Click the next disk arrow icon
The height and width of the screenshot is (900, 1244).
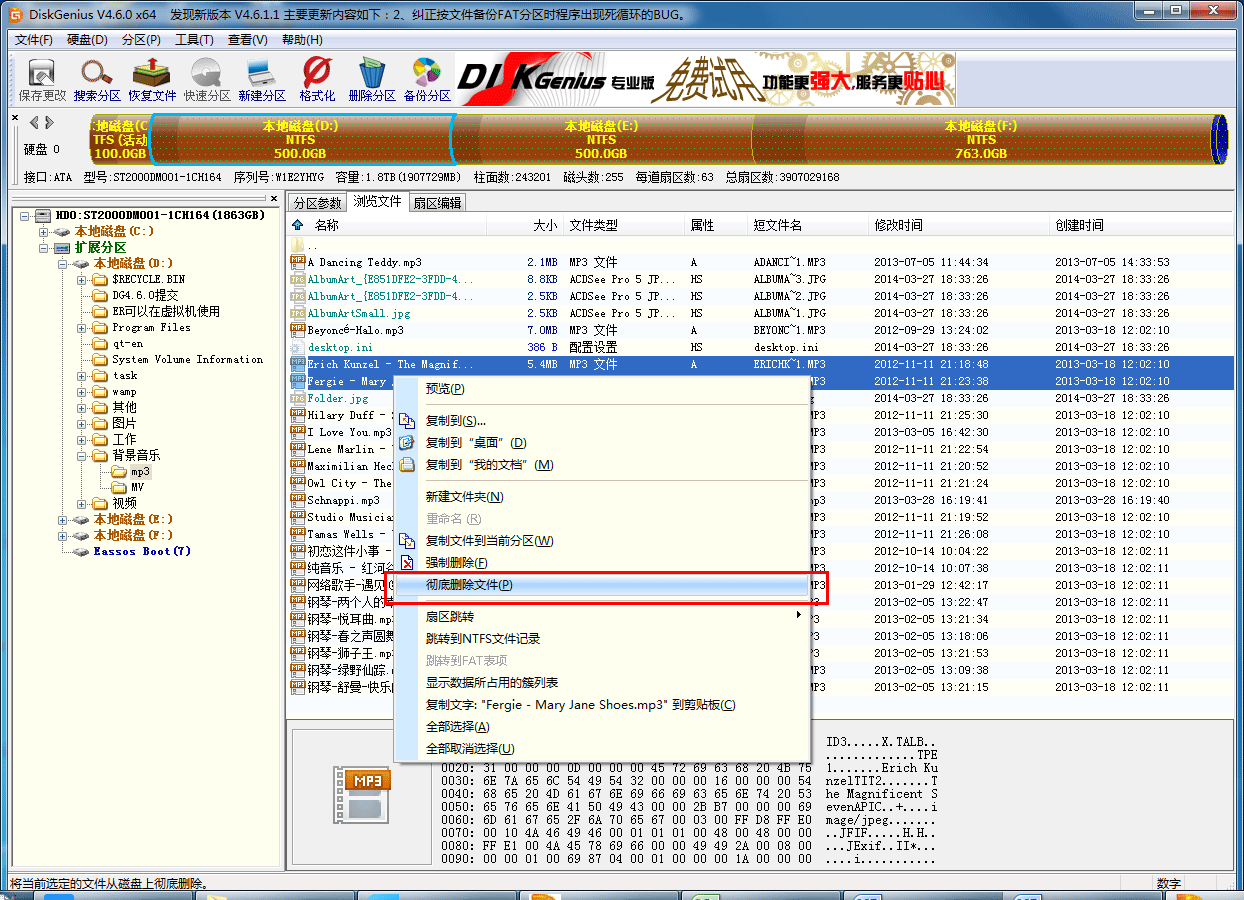click(48, 122)
